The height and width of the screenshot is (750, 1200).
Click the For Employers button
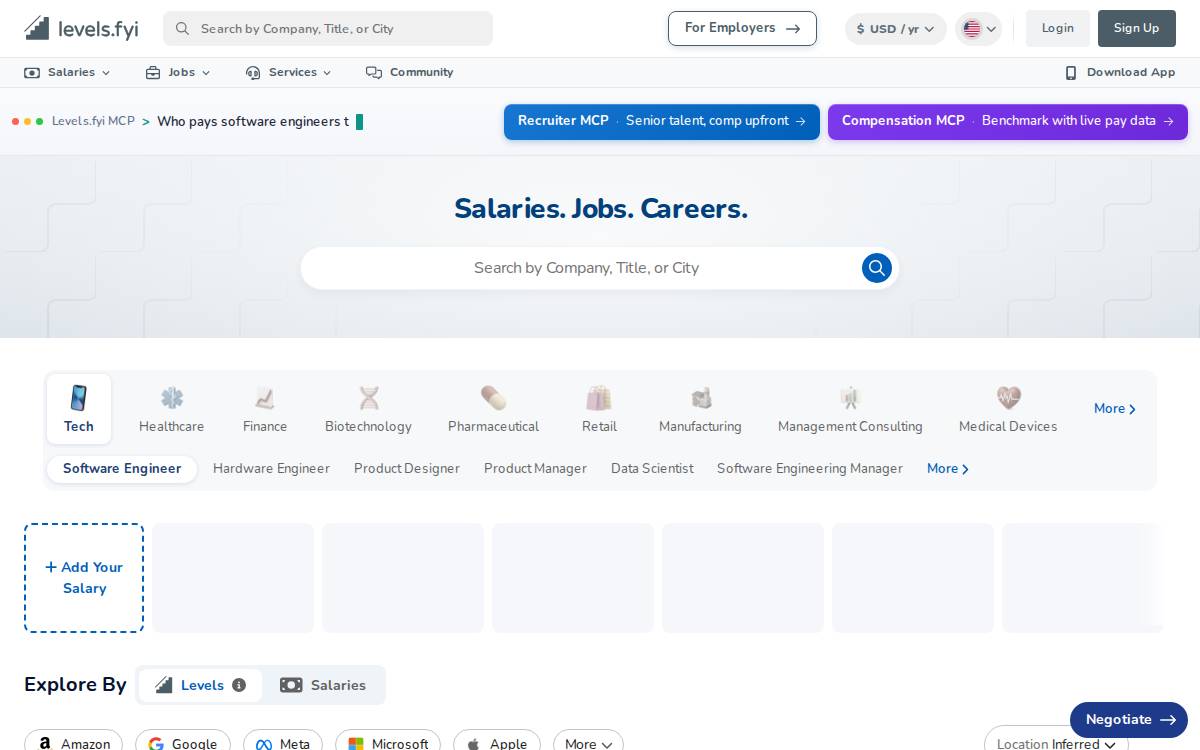[742, 28]
